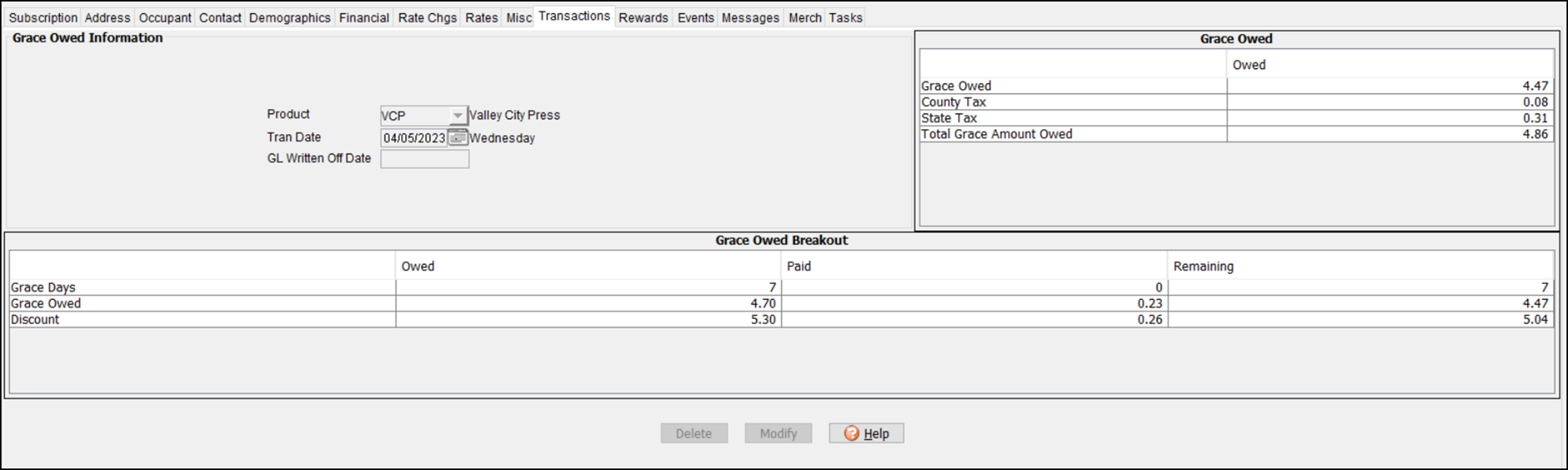Expand the Product dropdown arrow
Viewport: 1568px width, 470px height.
(457, 115)
